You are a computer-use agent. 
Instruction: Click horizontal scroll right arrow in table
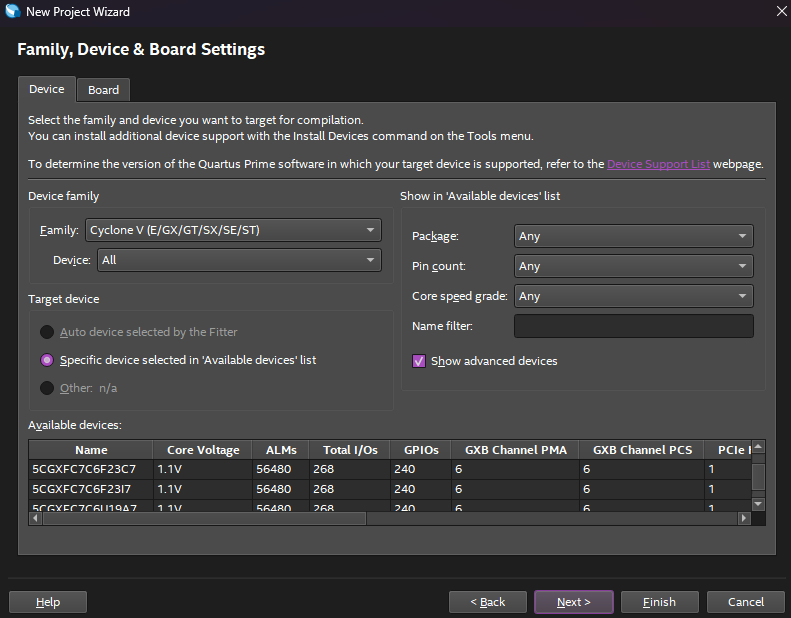(x=743, y=519)
